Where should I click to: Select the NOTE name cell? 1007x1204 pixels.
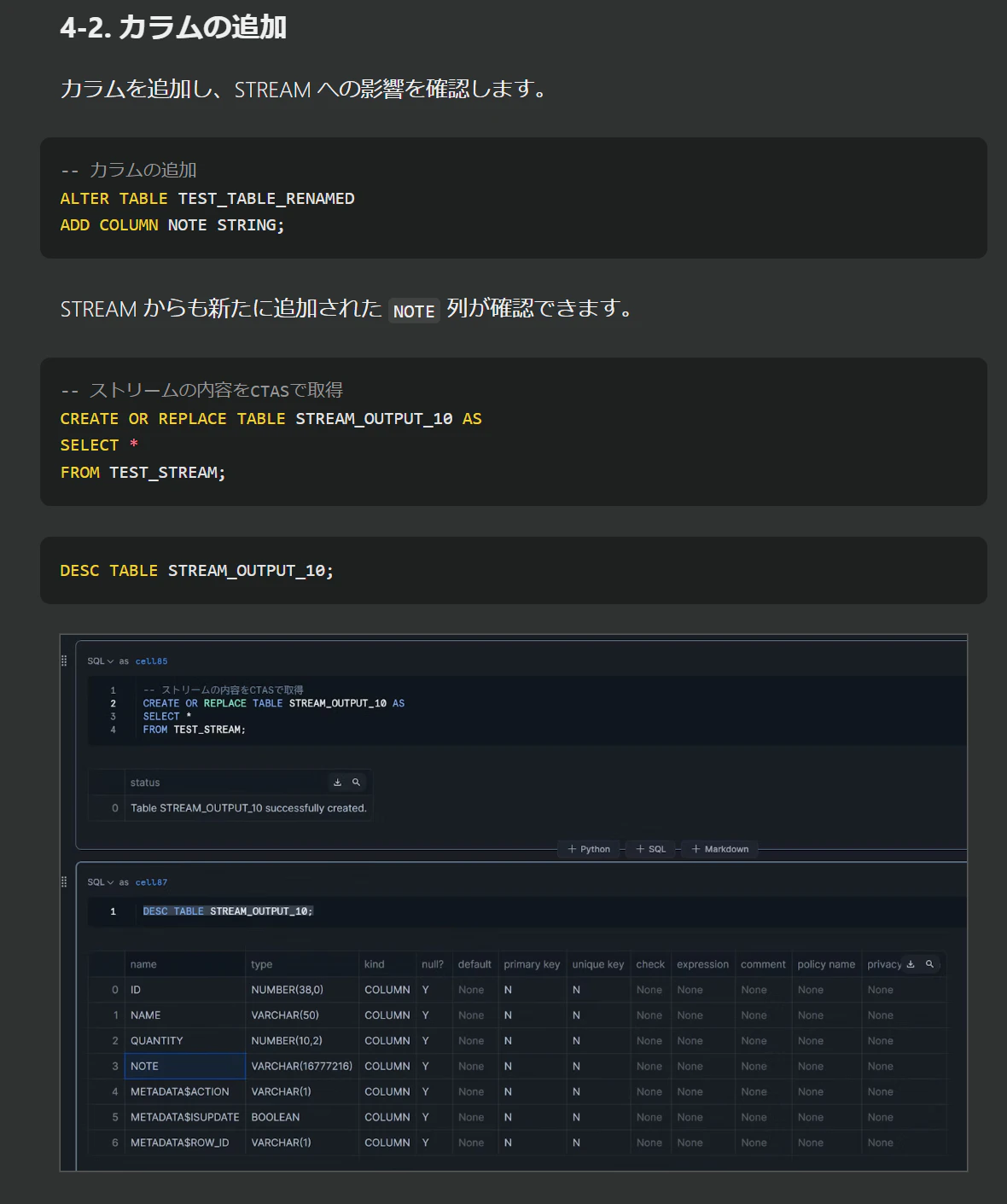click(x=185, y=1066)
